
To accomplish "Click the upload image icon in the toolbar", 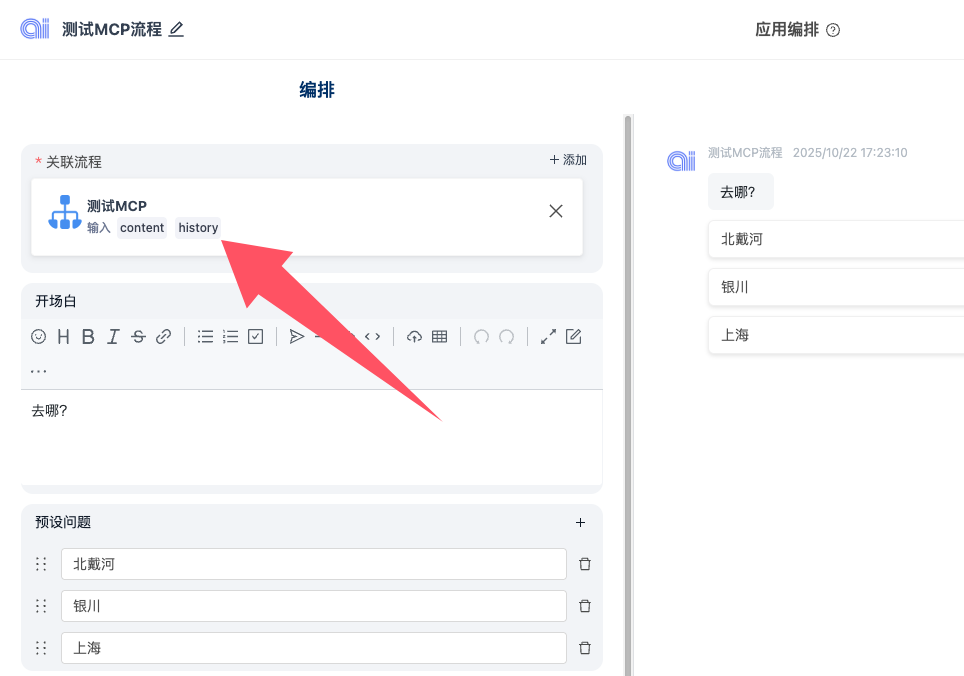I will pos(414,337).
